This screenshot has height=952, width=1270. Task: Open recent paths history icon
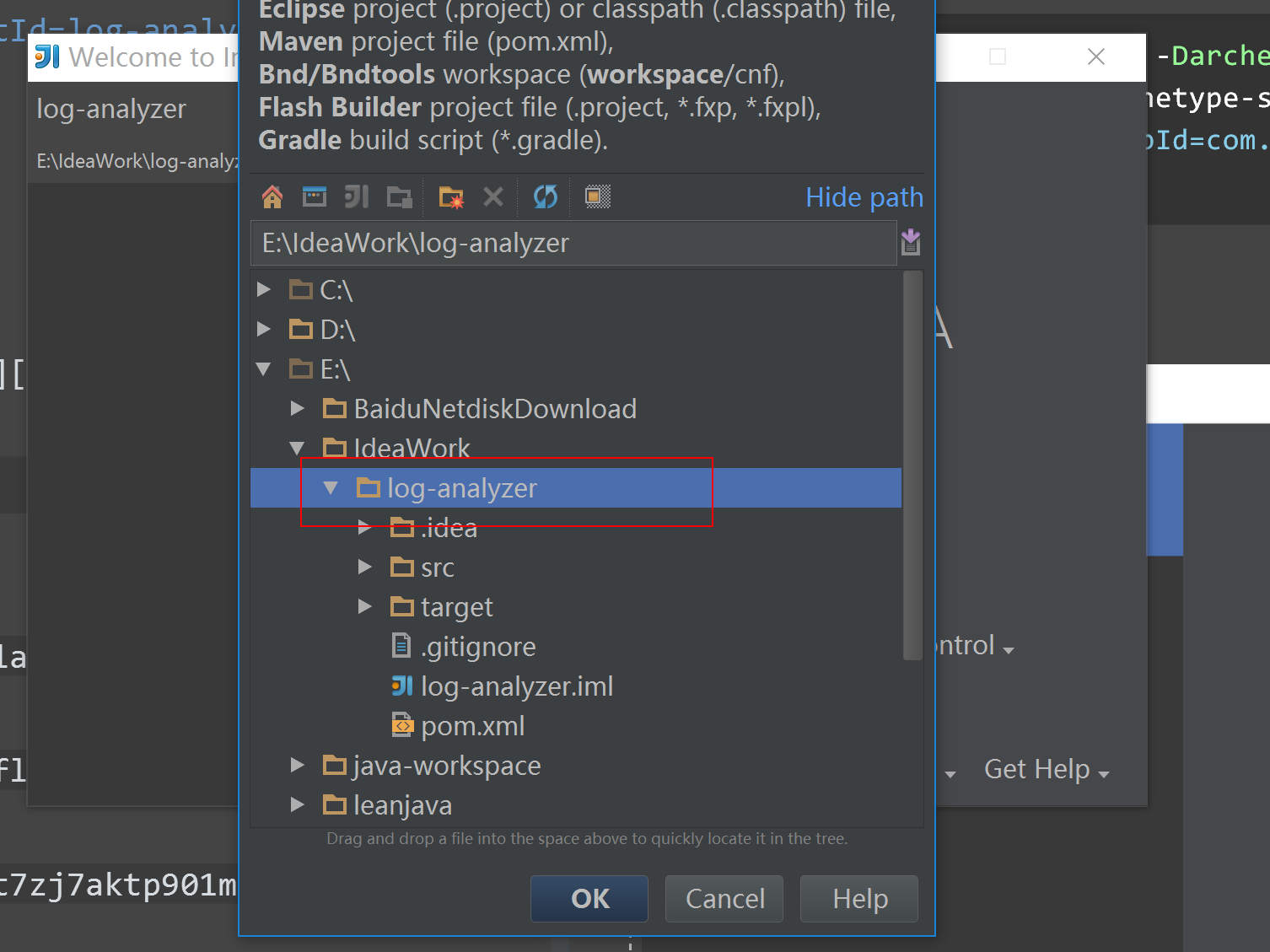click(911, 243)
